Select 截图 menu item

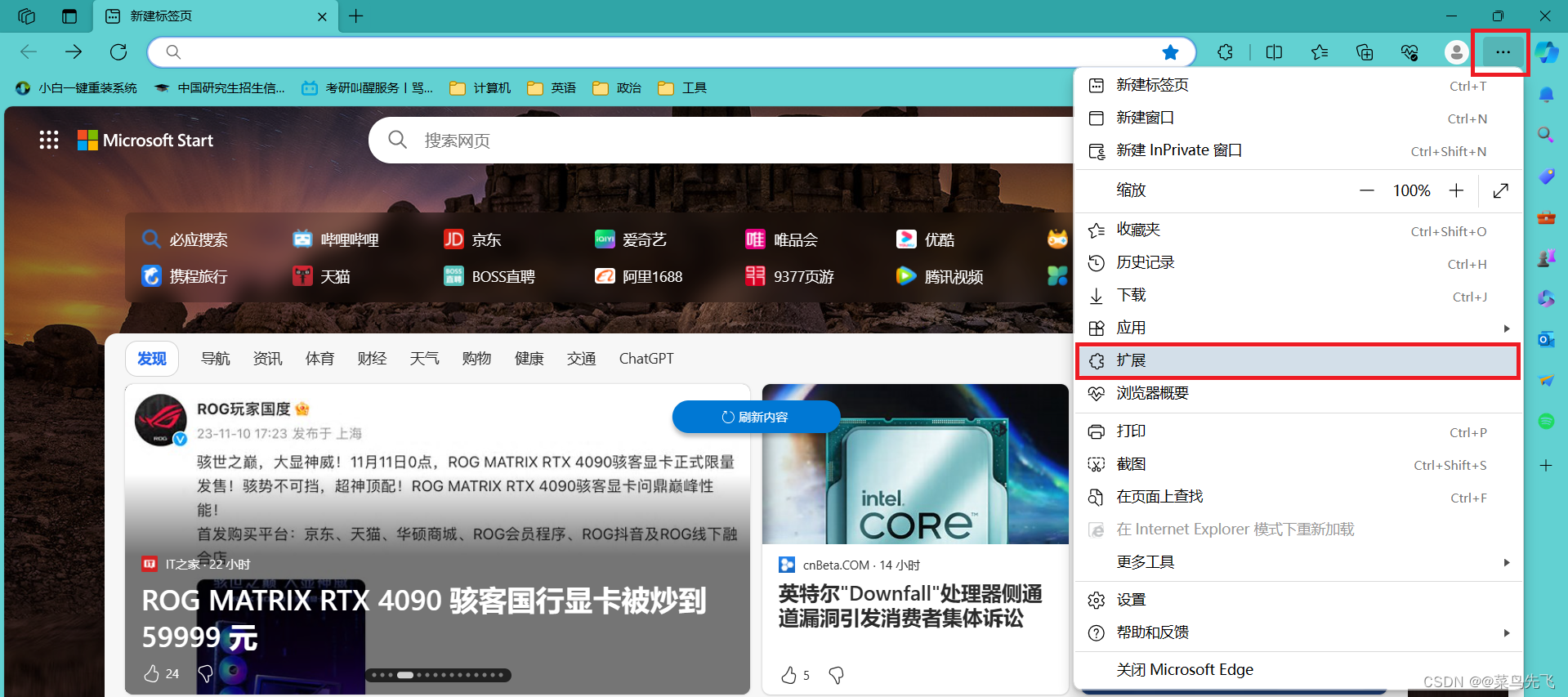(1298, 464)
